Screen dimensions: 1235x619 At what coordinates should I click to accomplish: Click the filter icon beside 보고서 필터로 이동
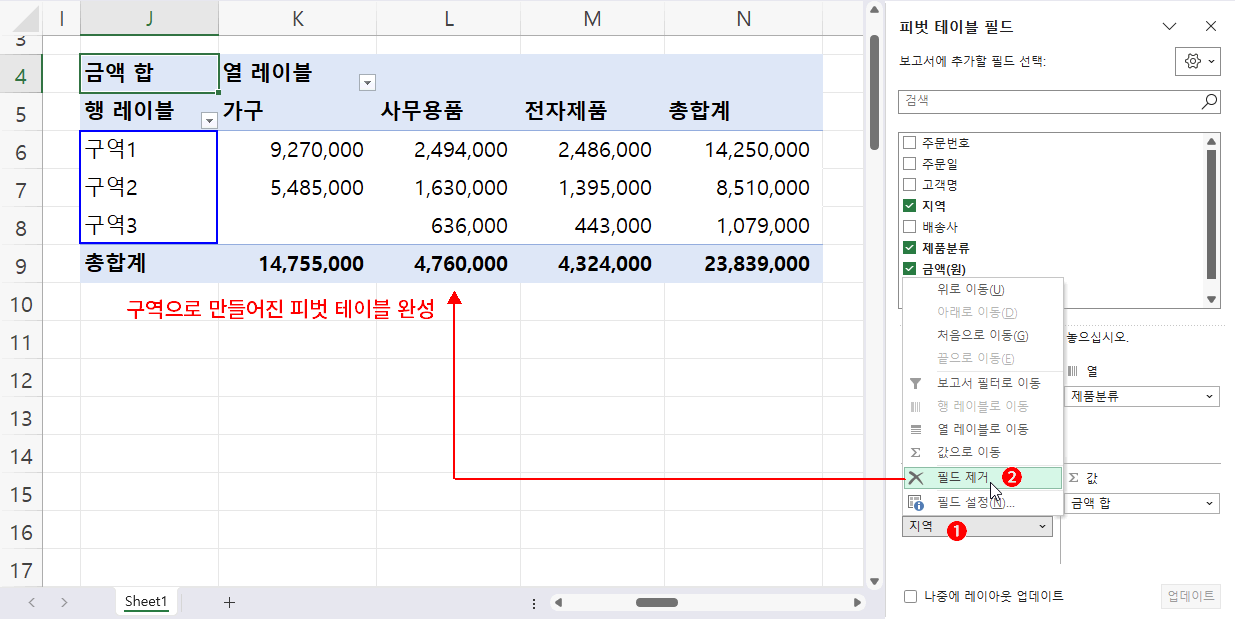pyautogui.click(x=915, y=381)
